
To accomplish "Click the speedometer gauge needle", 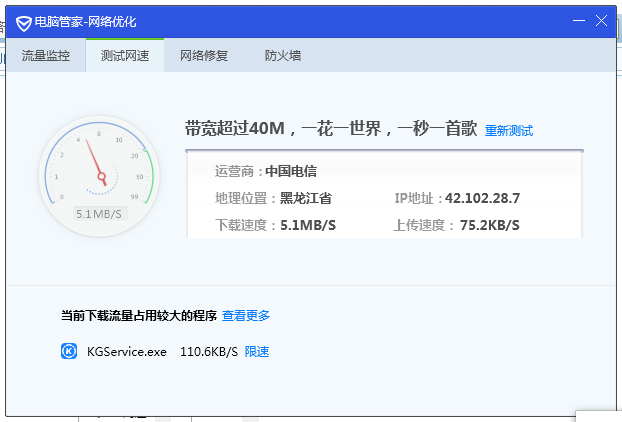I will point(96,162).
